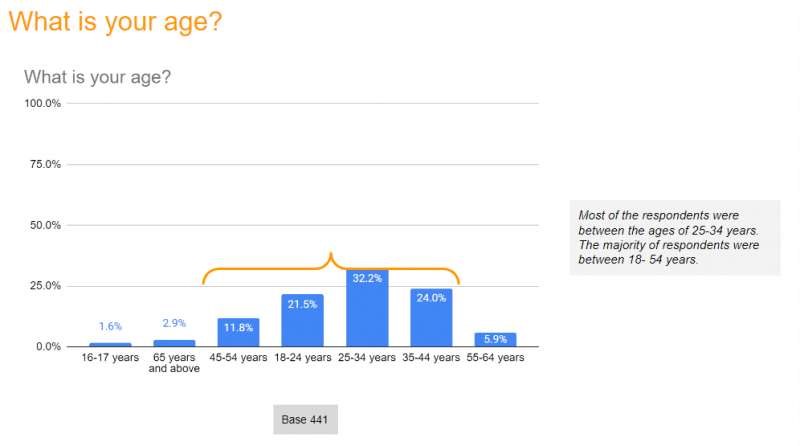Click the orange slide title 'What is your age?'

click(x=115, y=22)
